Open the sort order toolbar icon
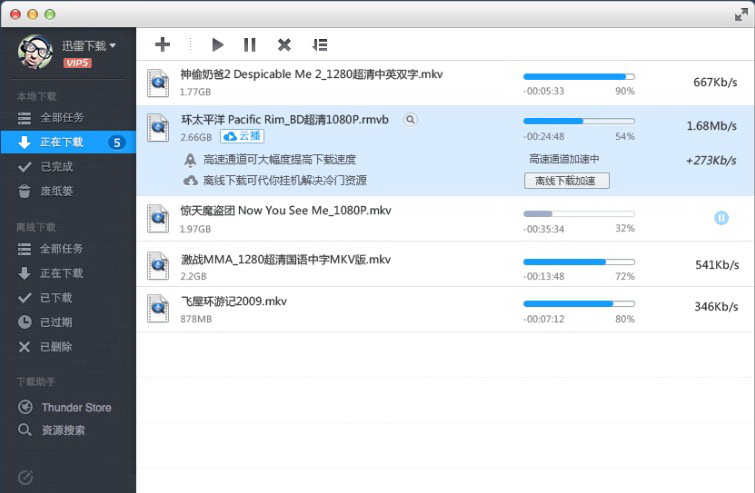This screenshot has width=755, height=493. pos(320,45)
